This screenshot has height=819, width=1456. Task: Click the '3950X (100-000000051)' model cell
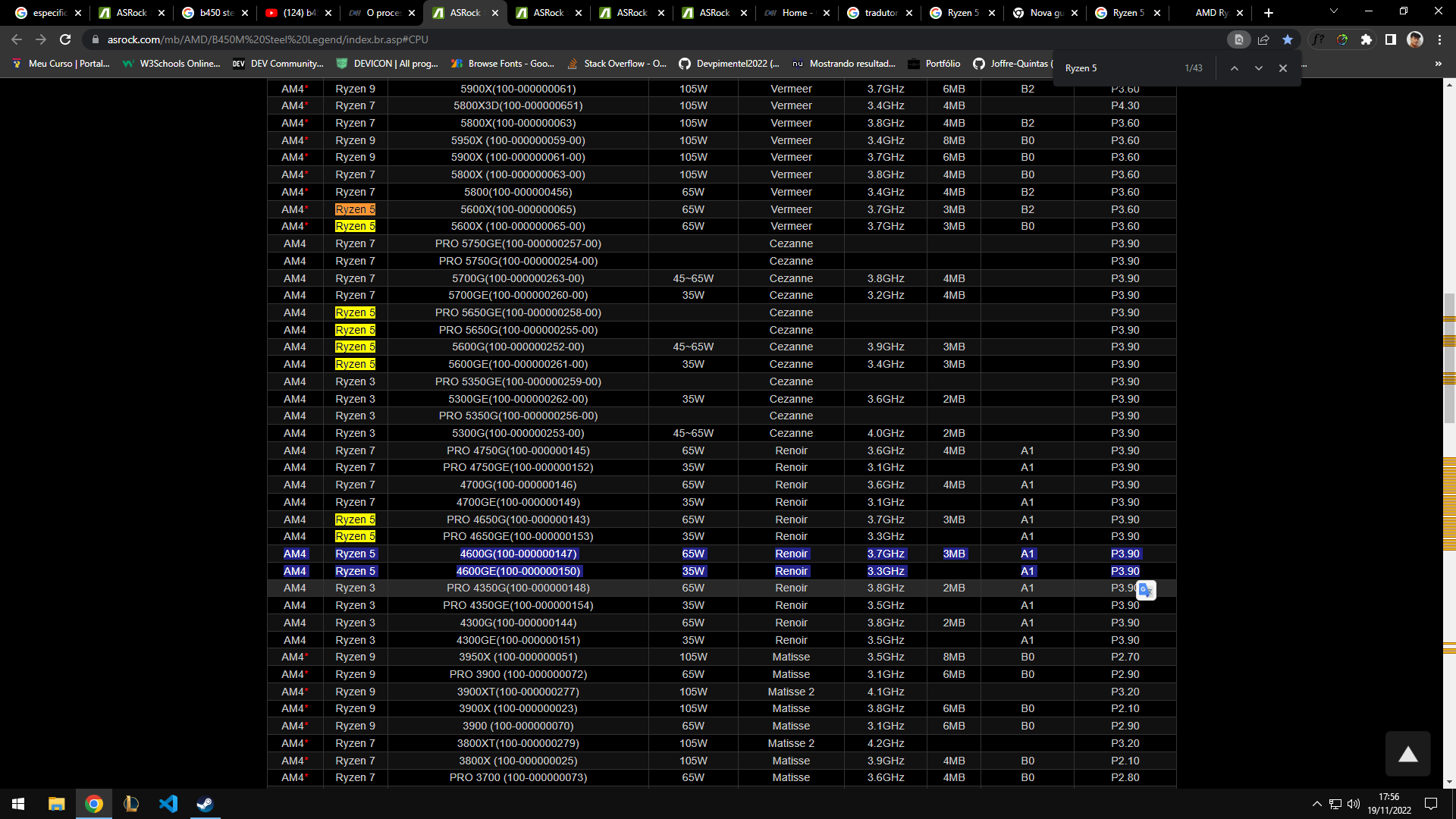518,657
